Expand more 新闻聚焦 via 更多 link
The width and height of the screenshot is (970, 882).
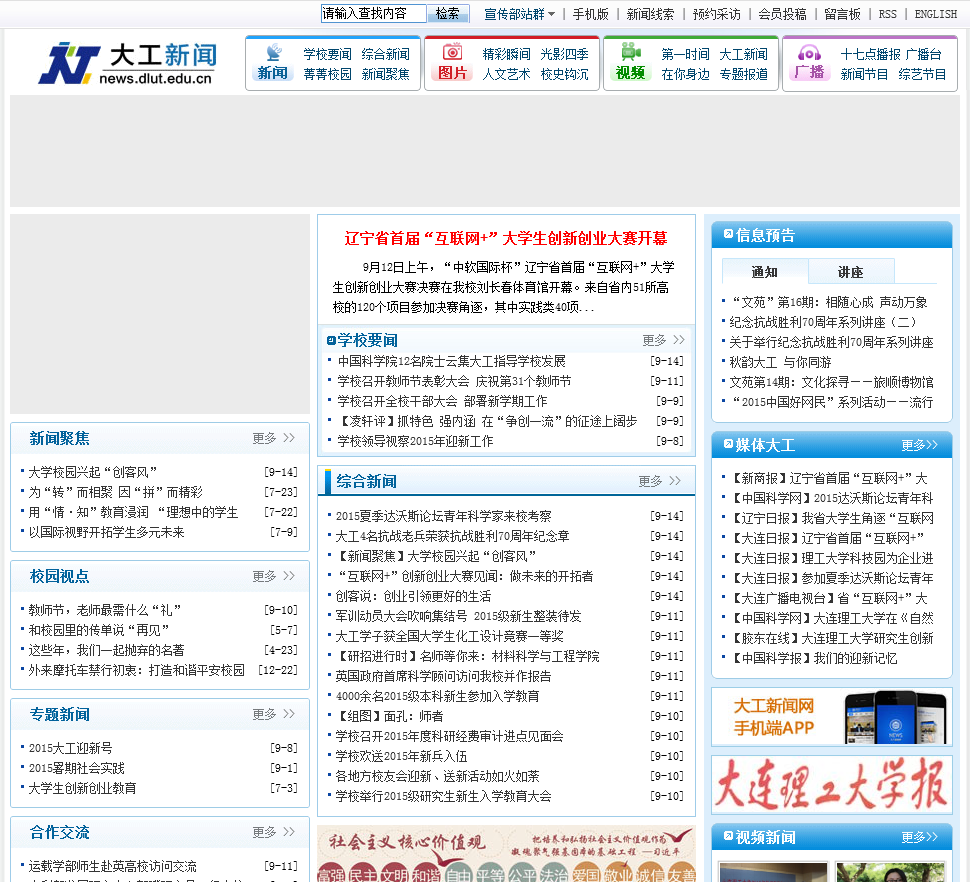pyautogui.click(x=273, y=439)
